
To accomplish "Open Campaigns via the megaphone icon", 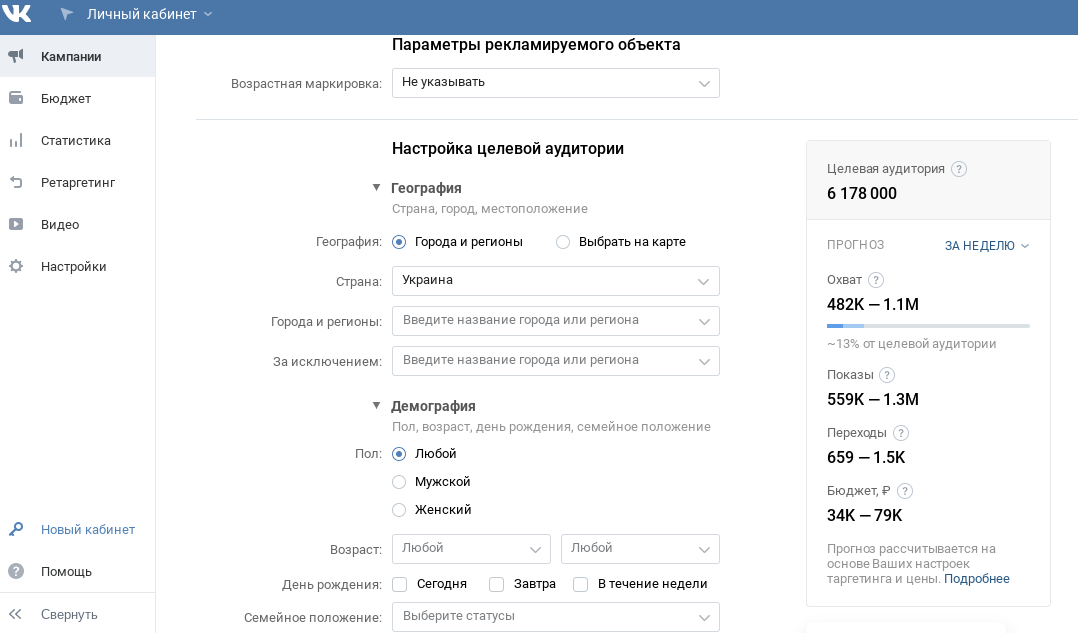I will click(x=16, y=57).
